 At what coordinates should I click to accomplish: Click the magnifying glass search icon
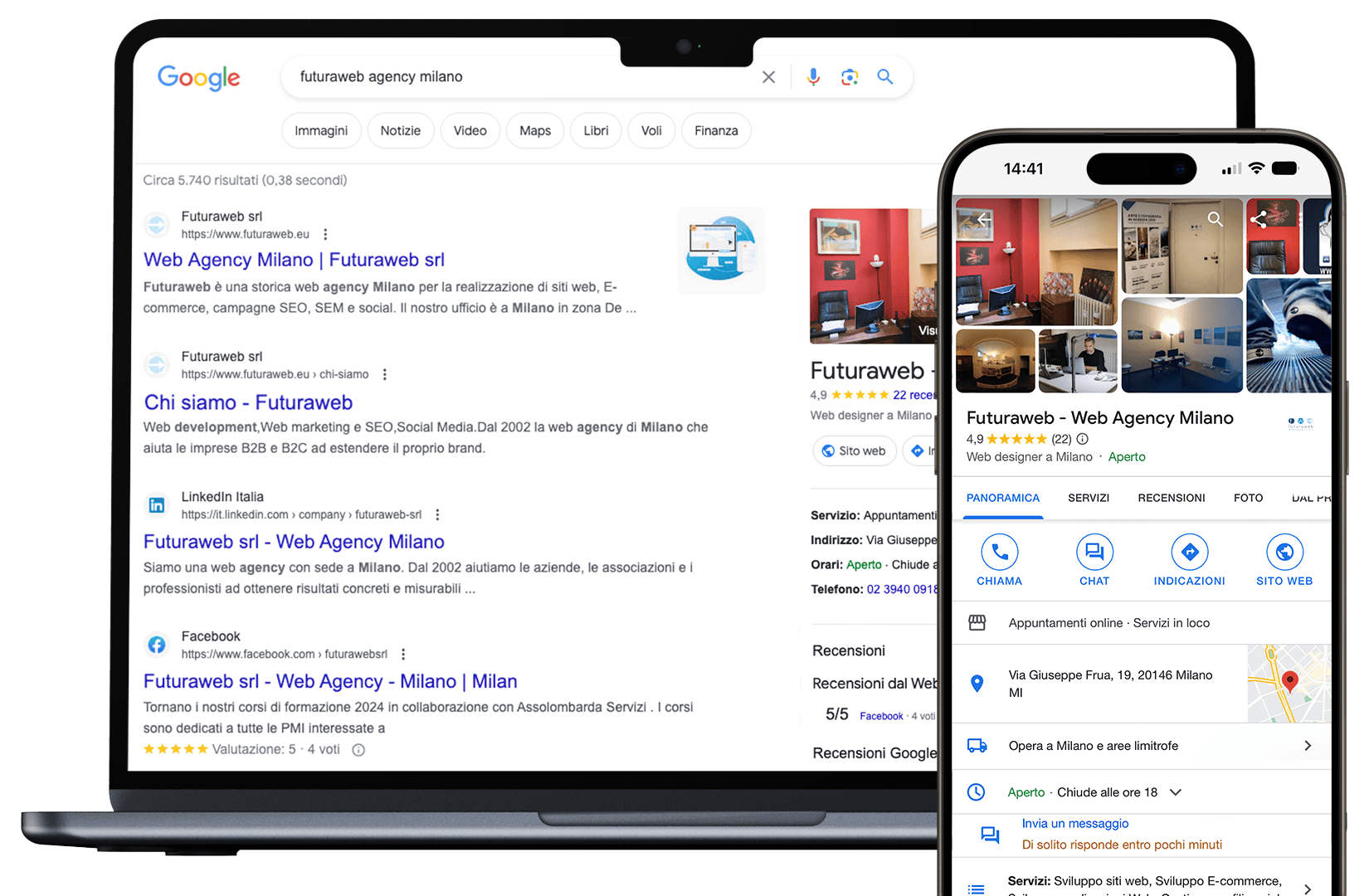[885, 77]
